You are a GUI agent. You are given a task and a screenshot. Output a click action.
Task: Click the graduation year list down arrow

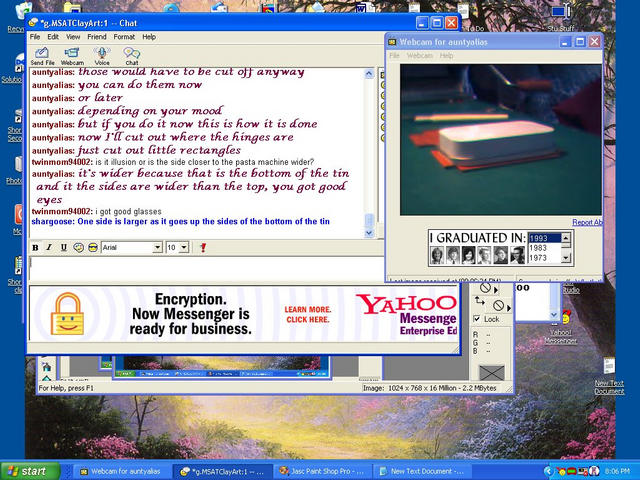click(x=566, y=258)
